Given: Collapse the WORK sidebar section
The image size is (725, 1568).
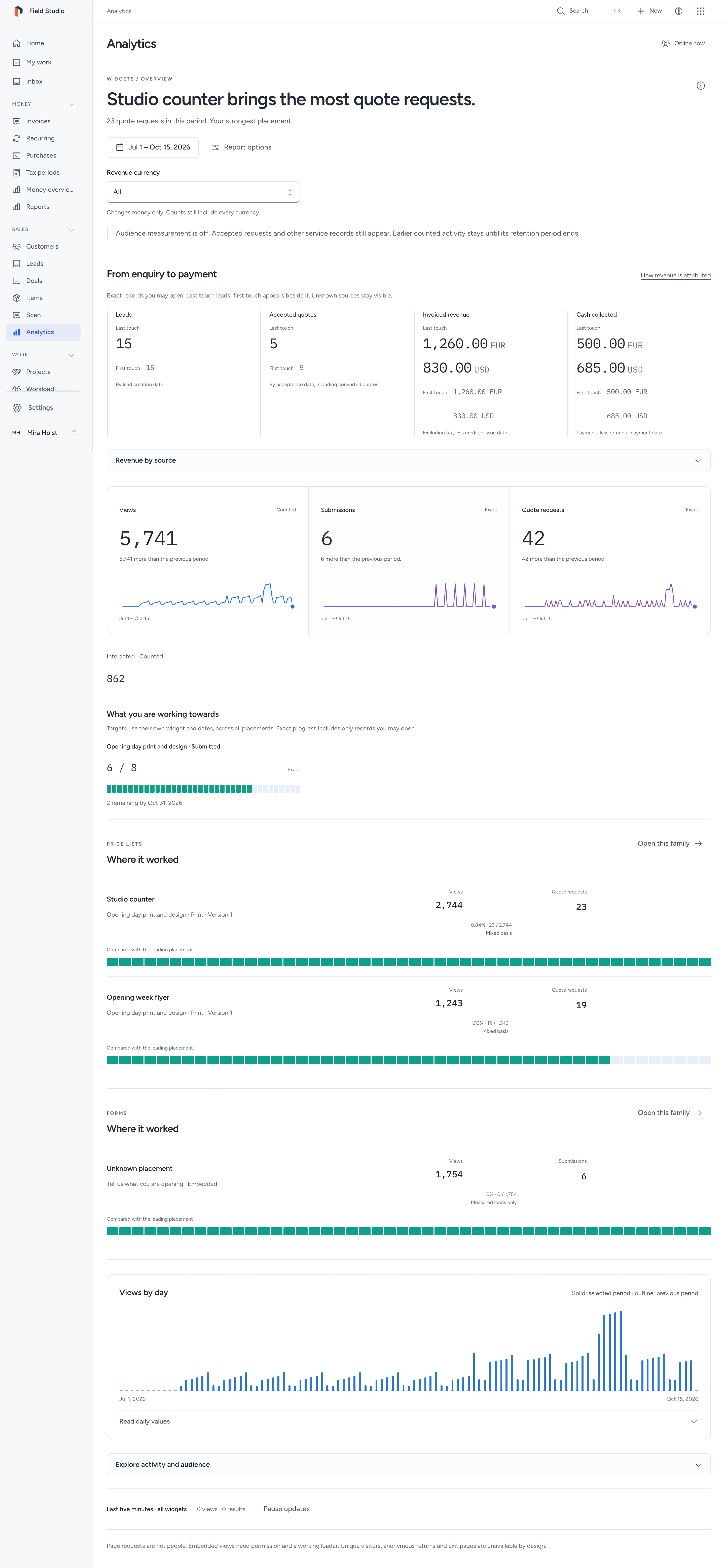Looking at the screenshot, I should [x=71, y=355].
